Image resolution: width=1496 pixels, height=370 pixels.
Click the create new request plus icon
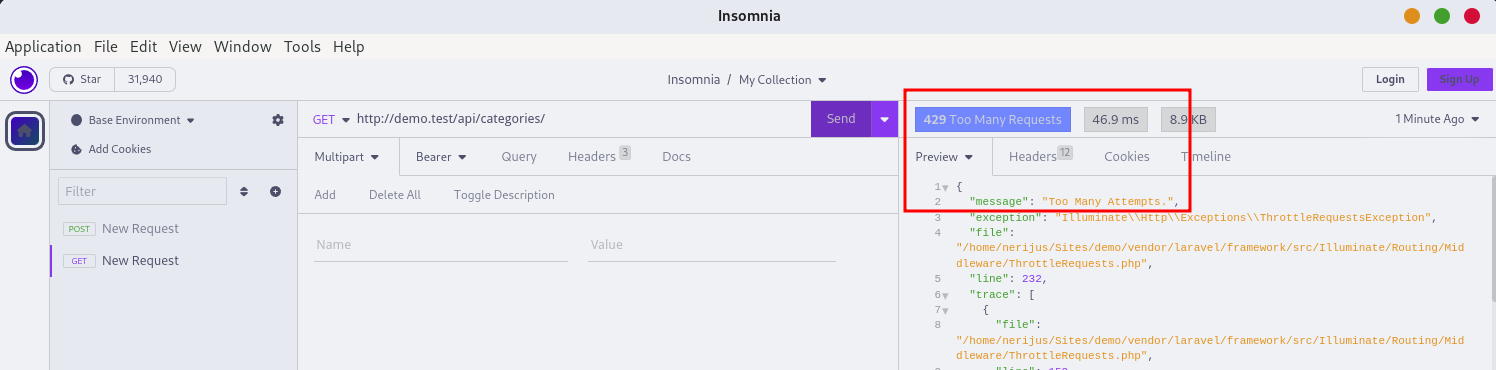275,191
